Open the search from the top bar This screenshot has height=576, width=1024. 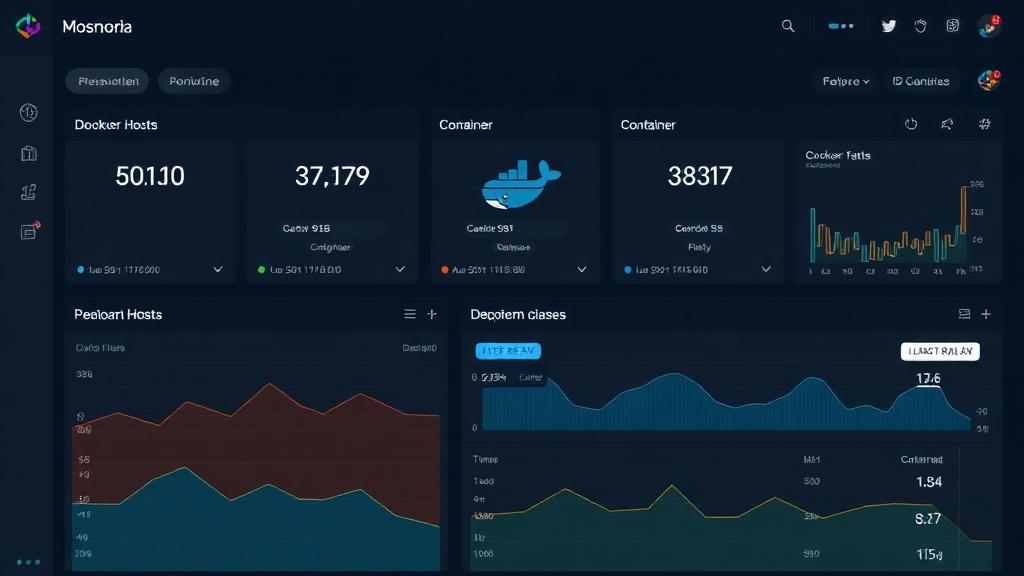pyautogui.click(x=788, y=26)
